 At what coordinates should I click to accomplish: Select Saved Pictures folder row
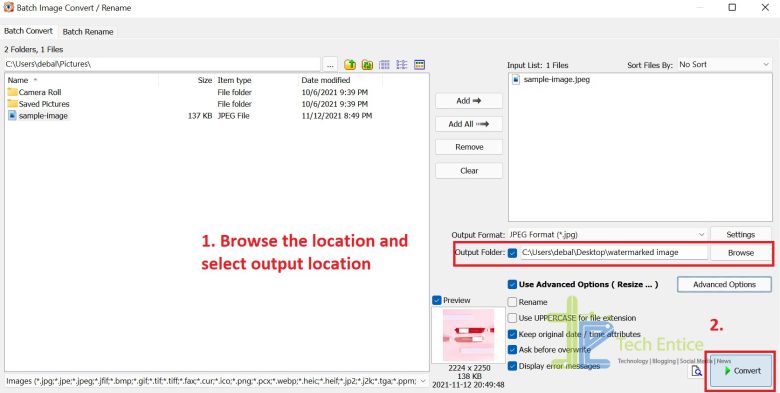[x=216, y=103]
